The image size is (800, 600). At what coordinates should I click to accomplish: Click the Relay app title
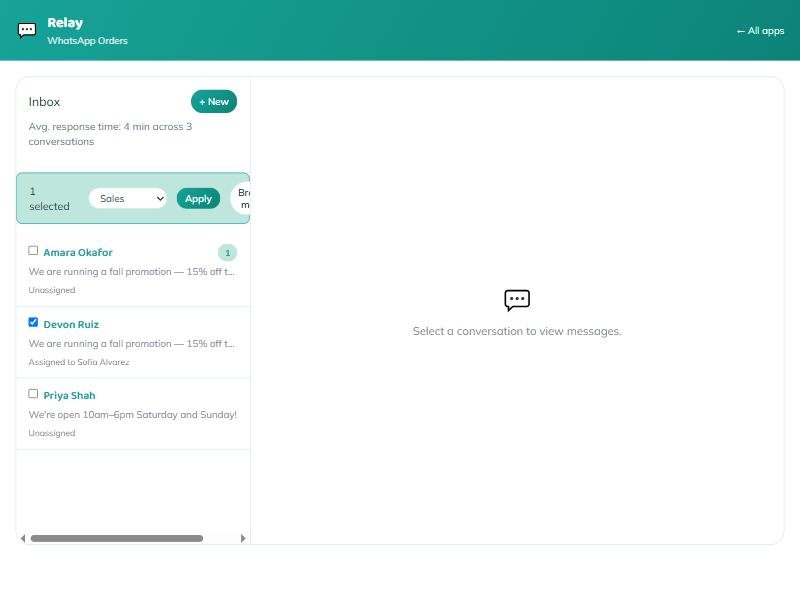pyautogui.click(x=65, y=23)
